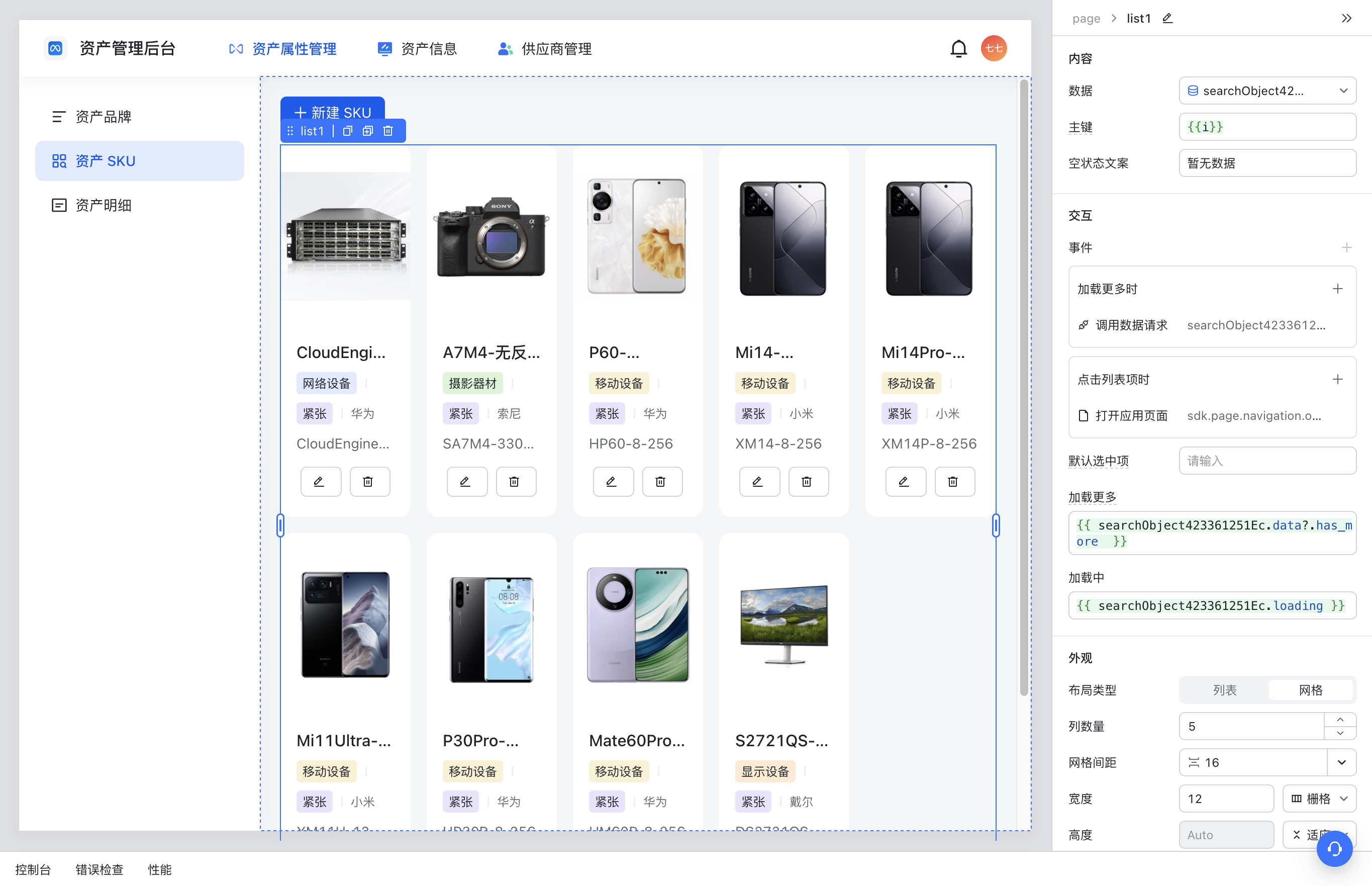Add a new event with plus icon
Image resolution: width=1372 pixels, height=886 pixels.
(x=1346, y=247)
